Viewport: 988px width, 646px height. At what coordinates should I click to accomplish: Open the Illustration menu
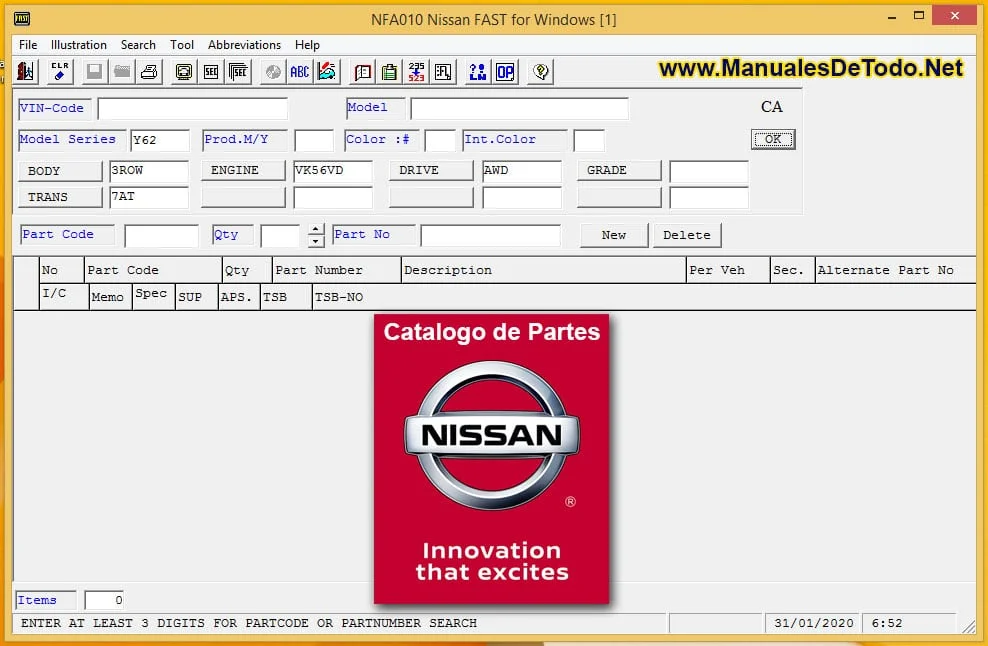(79, 45)
